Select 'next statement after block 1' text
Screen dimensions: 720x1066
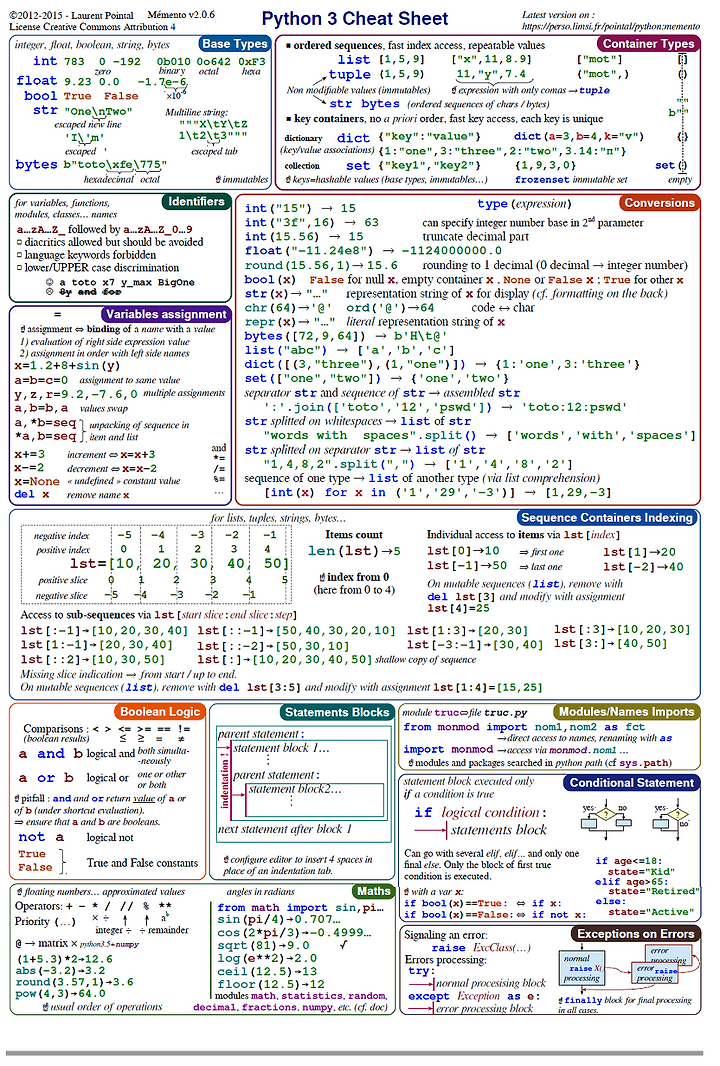[285, 829]
